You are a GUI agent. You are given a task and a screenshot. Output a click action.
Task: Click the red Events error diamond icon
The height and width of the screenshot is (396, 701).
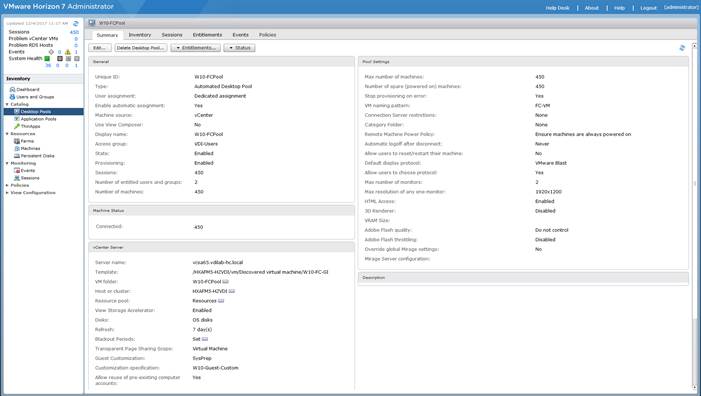pyautogui.click(x=51, y=52)
